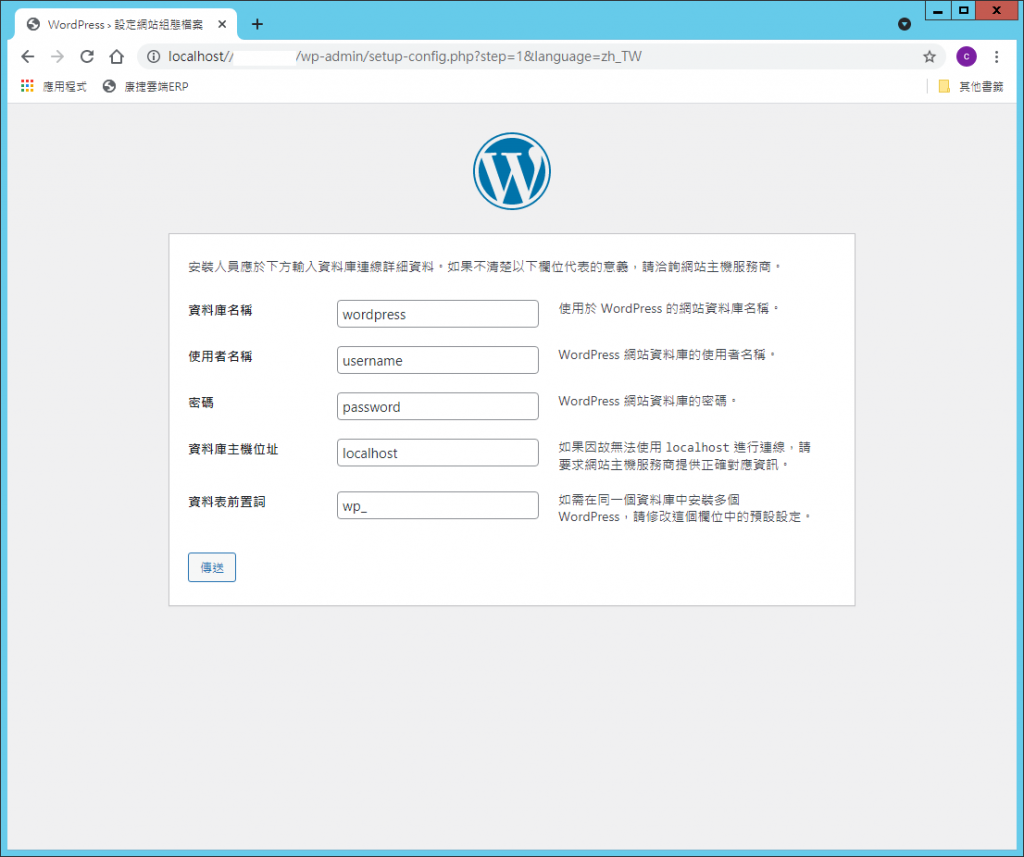Click the 資料表前置詞 wp_ field
Image resolution: width=1024 pixels, height=857 pixels.
pos(437,506)
